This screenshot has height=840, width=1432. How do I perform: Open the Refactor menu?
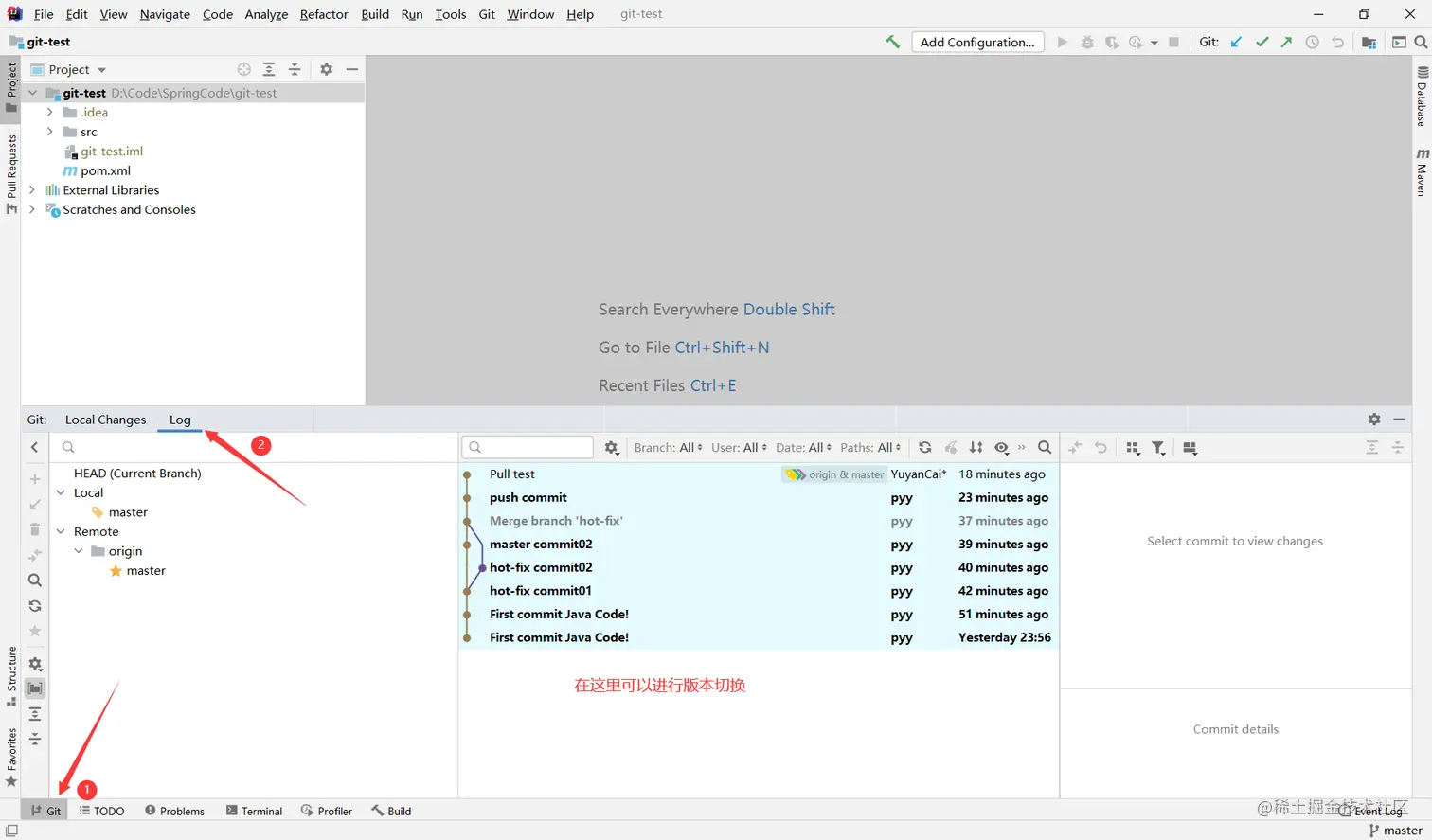click(x=324, y=14)
